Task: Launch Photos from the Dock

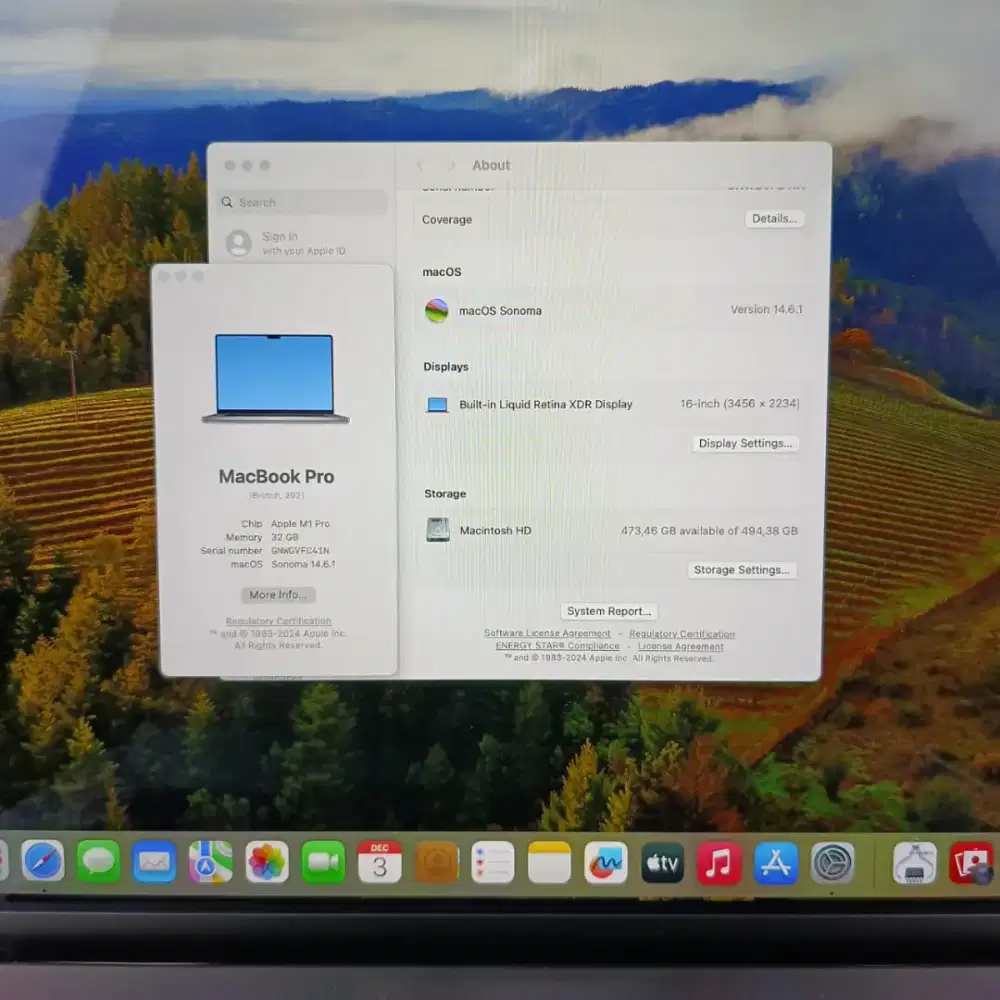Action: [x=266, y=860]
